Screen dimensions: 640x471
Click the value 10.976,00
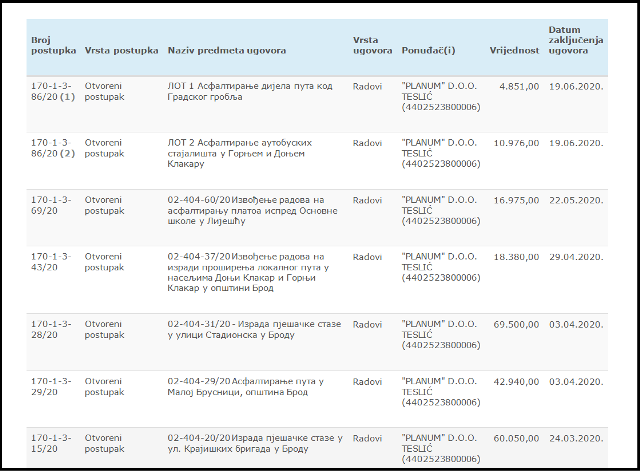point(516,143)
